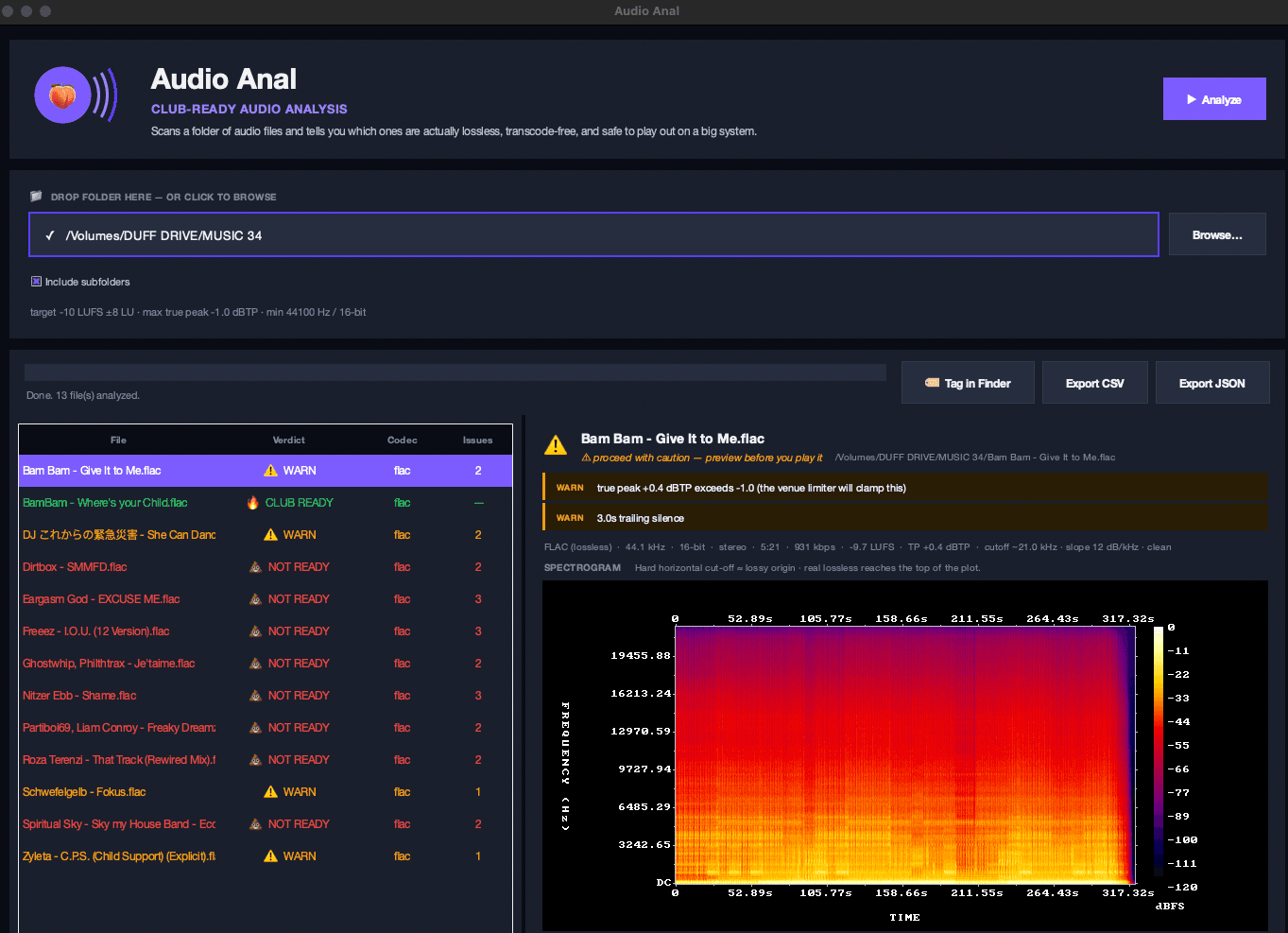Sort the list by the Verdict column header
Viewport: 1288px width, 933px height.
pos(289,441)
